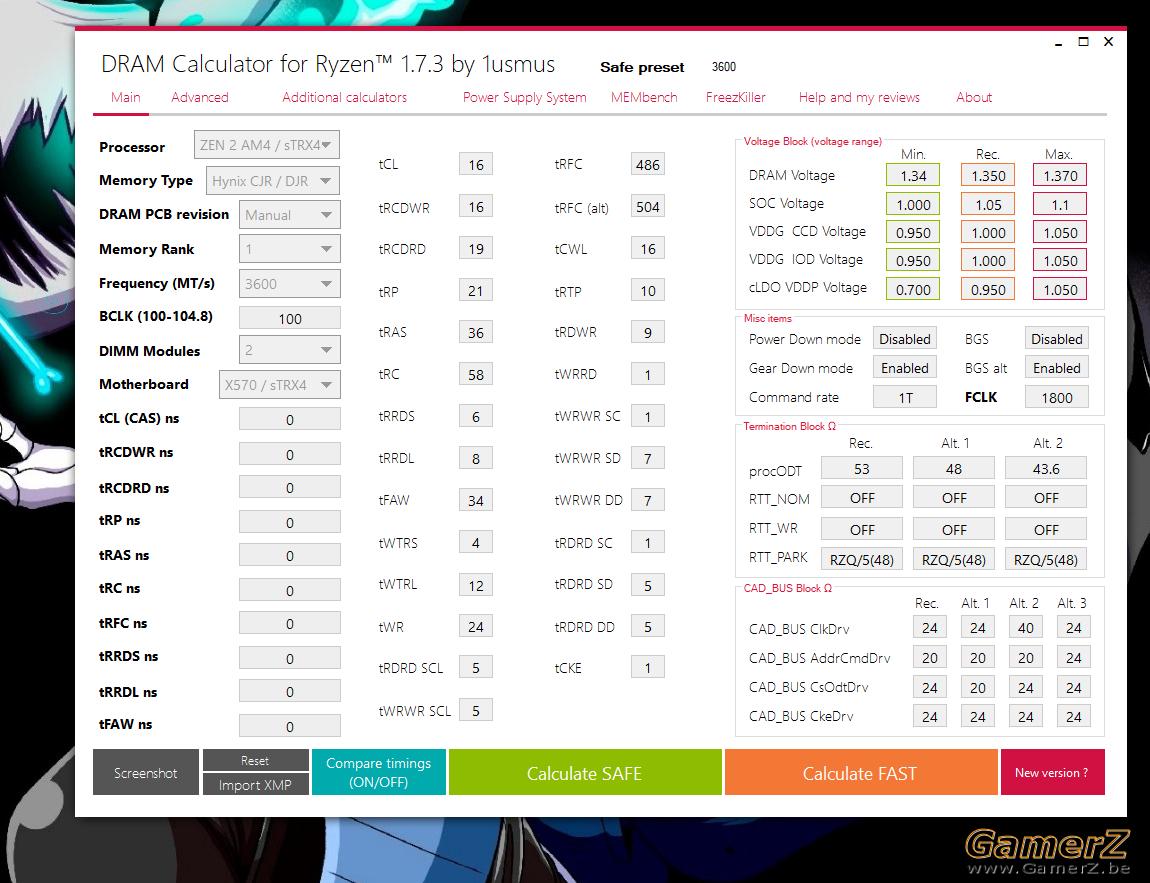Image resolution: width=1150 pixels, height=883 pixels.
Task: Switch to the Main tab
Action: click(125, 98)
